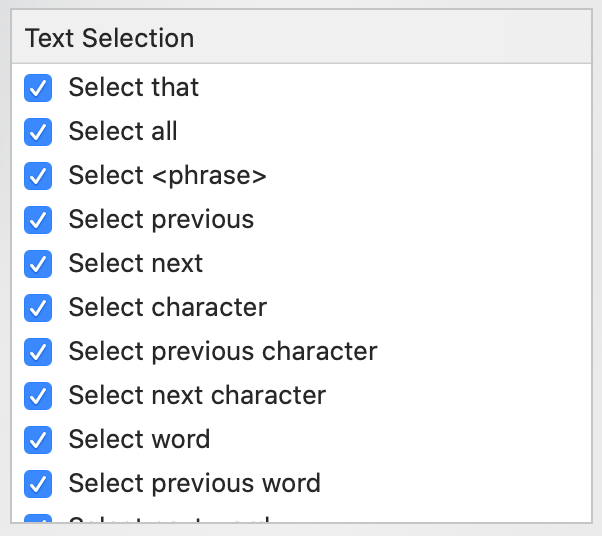
Task: Click the Text Selection section header
Action: coord(110,39)
